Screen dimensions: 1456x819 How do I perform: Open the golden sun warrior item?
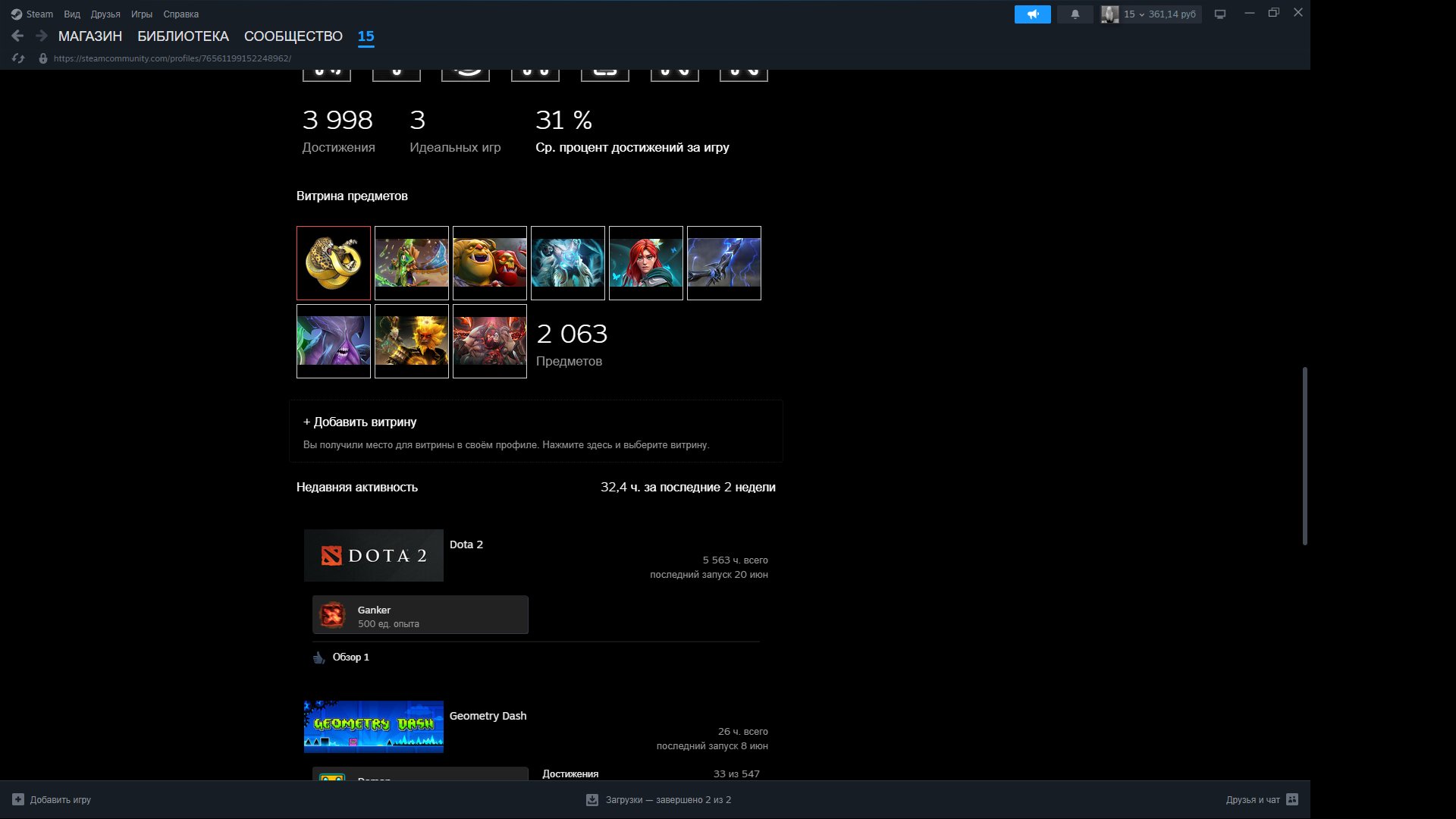pos(412,341)
